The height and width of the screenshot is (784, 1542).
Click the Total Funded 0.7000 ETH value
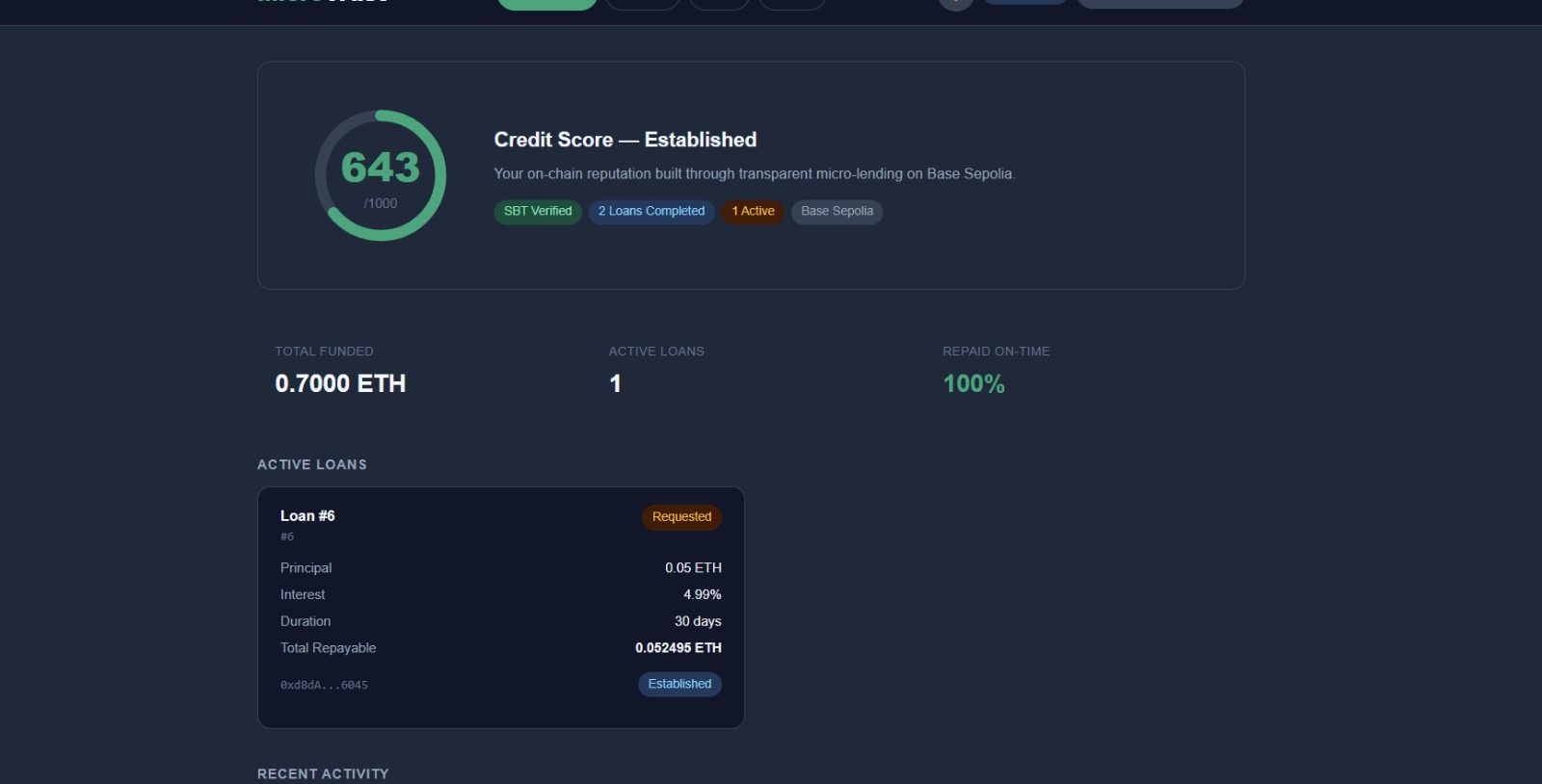[x=340, y=383]
